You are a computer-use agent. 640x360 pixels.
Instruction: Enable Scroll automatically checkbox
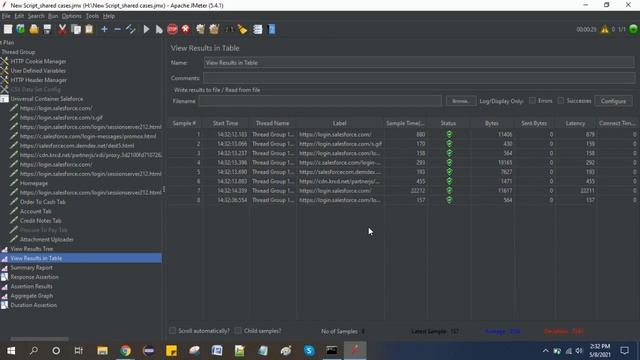pyautogui.click(x=173, y=331)
